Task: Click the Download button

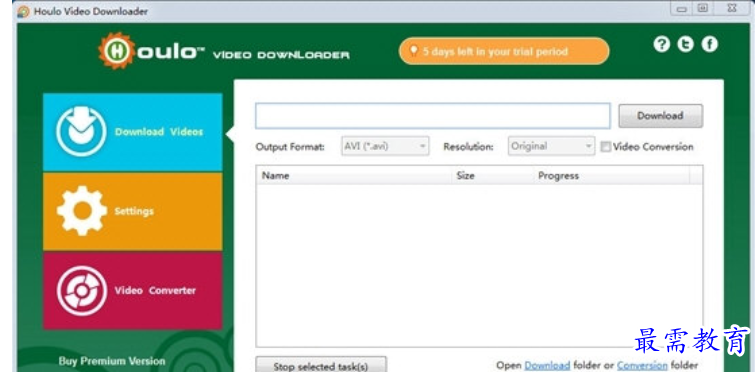Action: (x=661, y=116)
